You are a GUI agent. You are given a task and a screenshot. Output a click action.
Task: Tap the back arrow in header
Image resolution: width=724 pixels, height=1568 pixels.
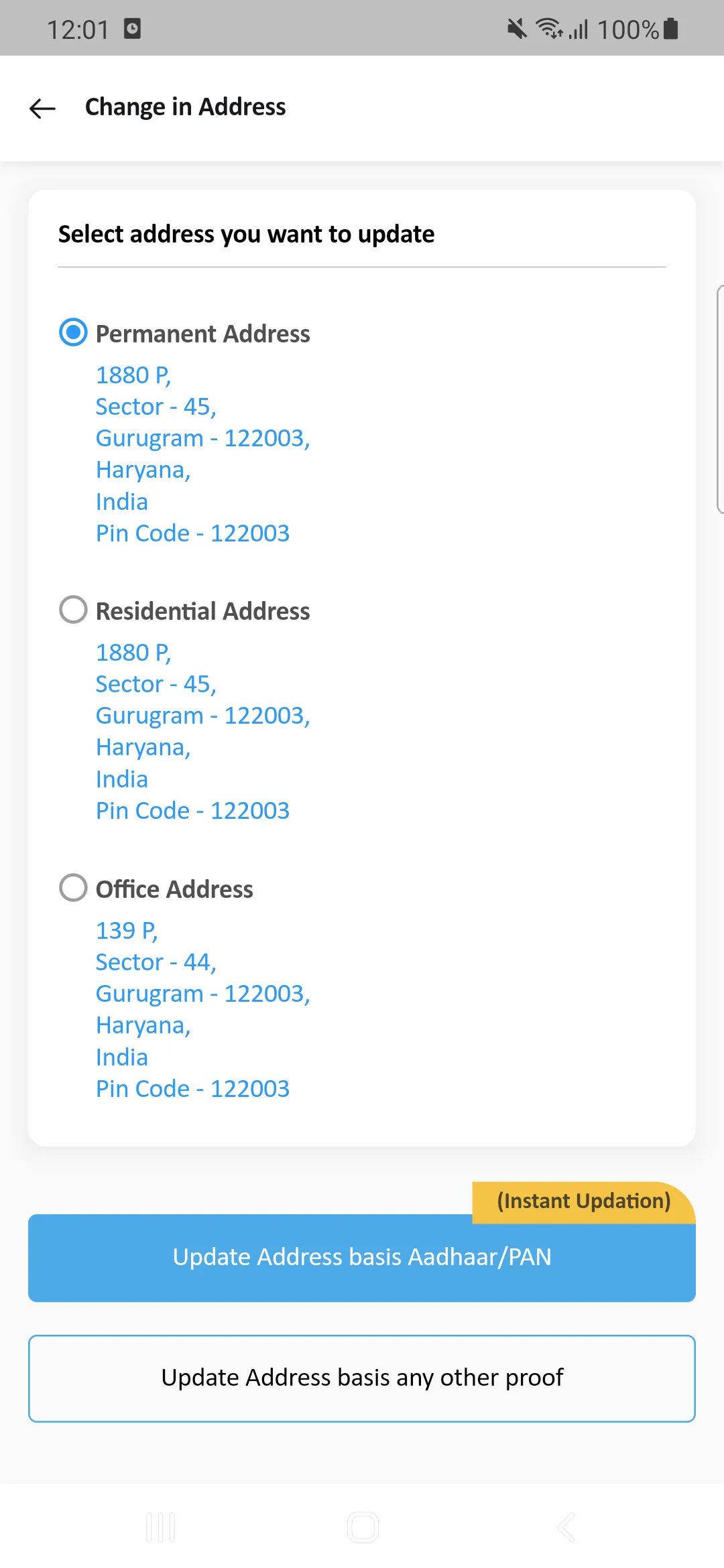(42, 108)
